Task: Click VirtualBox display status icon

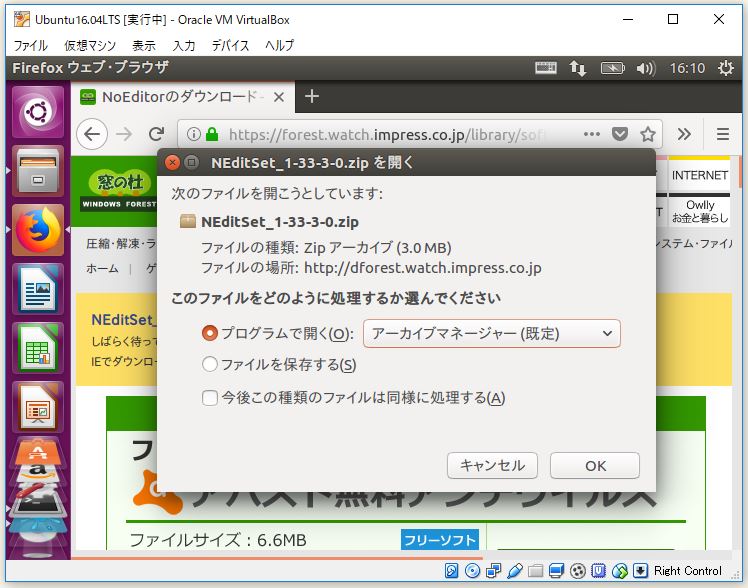Action: point(556,571)
